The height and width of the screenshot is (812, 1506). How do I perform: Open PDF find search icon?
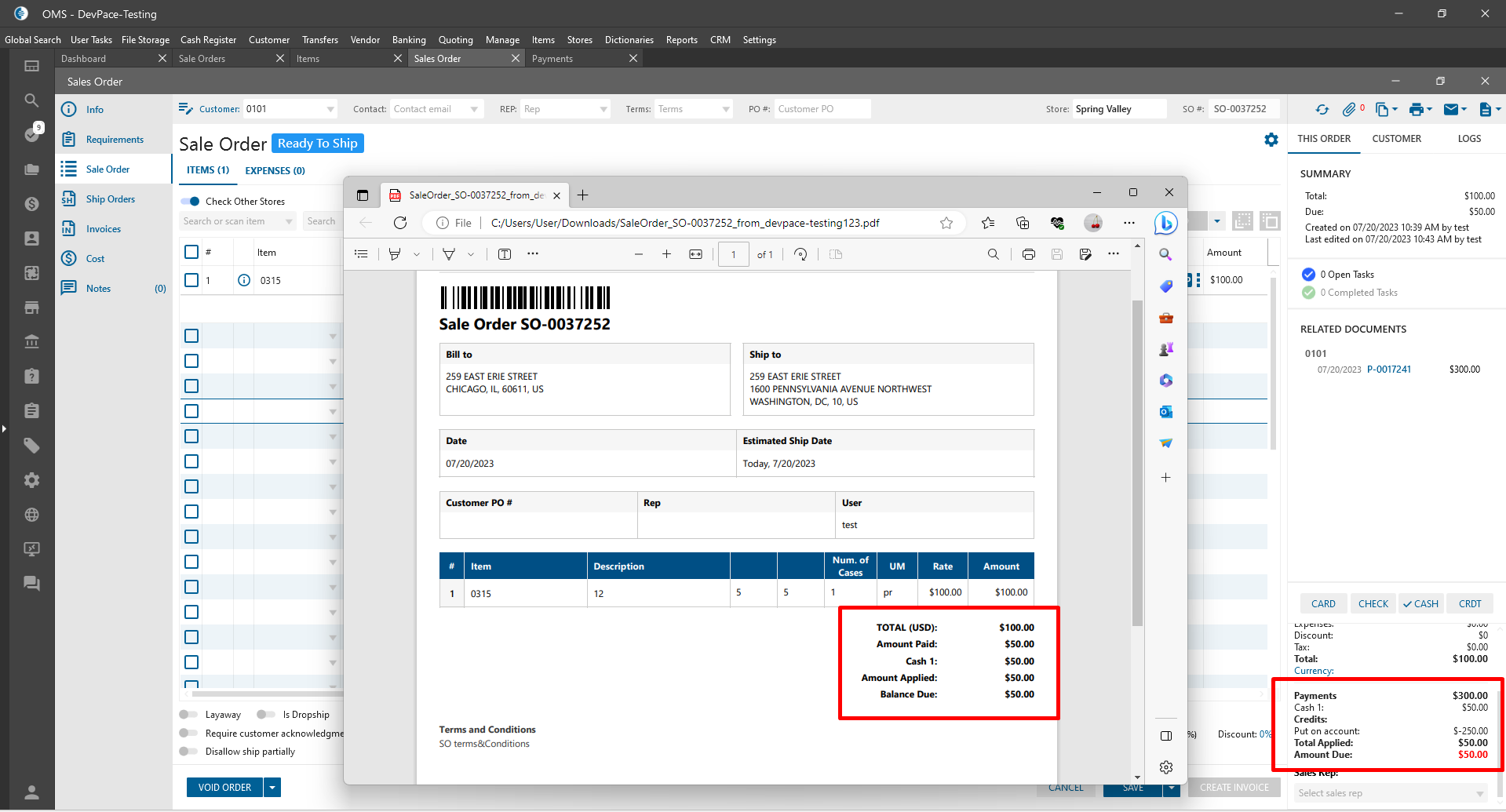point(993,254)
